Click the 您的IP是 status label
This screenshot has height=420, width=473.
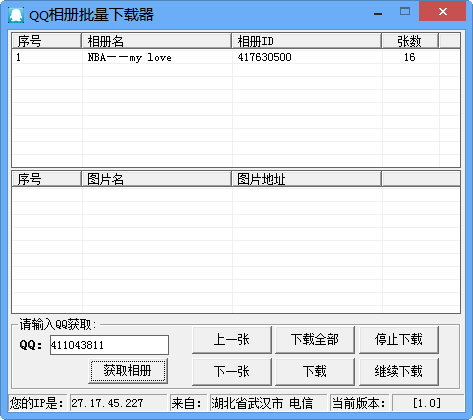(x=36, y=403)
